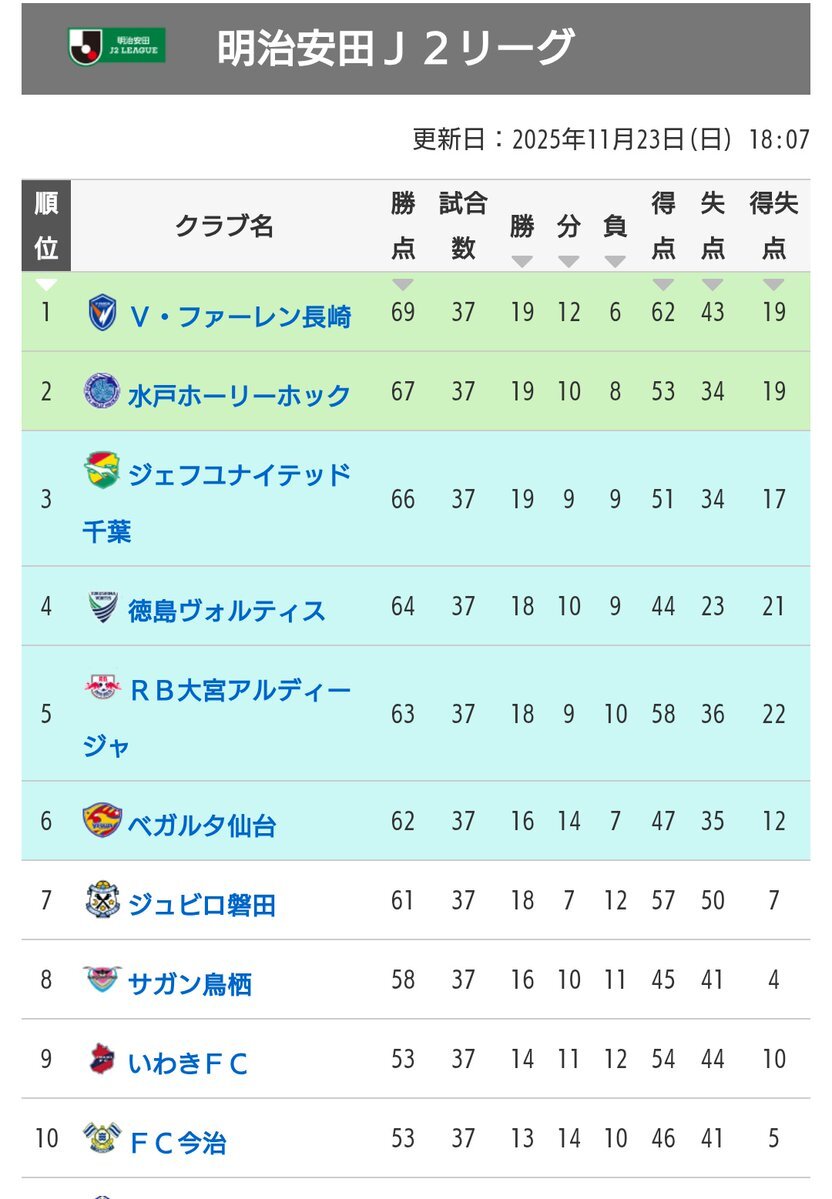Sort table by 勝 wins column arrow

coord(522,262)
